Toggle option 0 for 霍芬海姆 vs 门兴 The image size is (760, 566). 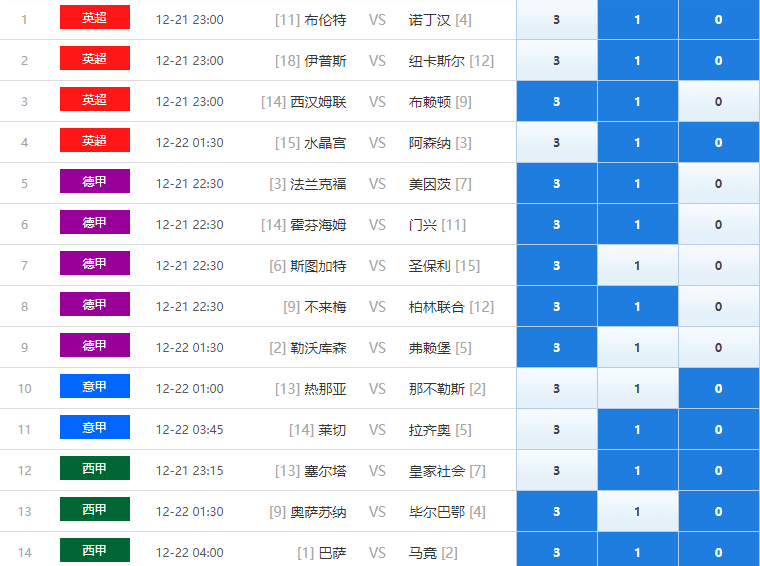[719, 224]
